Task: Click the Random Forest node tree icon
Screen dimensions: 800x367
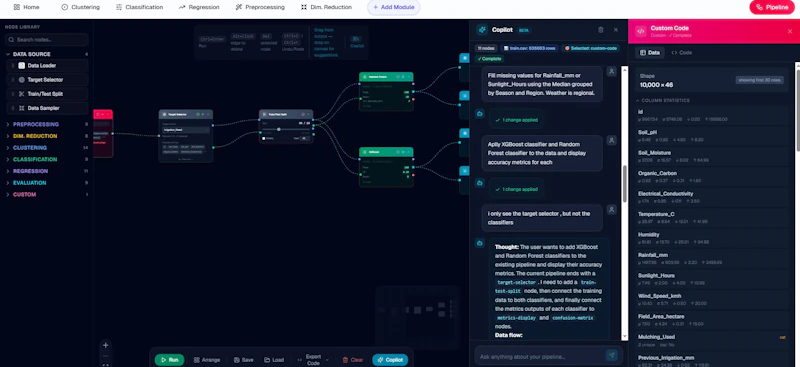Action: click(x=365, y=77)
